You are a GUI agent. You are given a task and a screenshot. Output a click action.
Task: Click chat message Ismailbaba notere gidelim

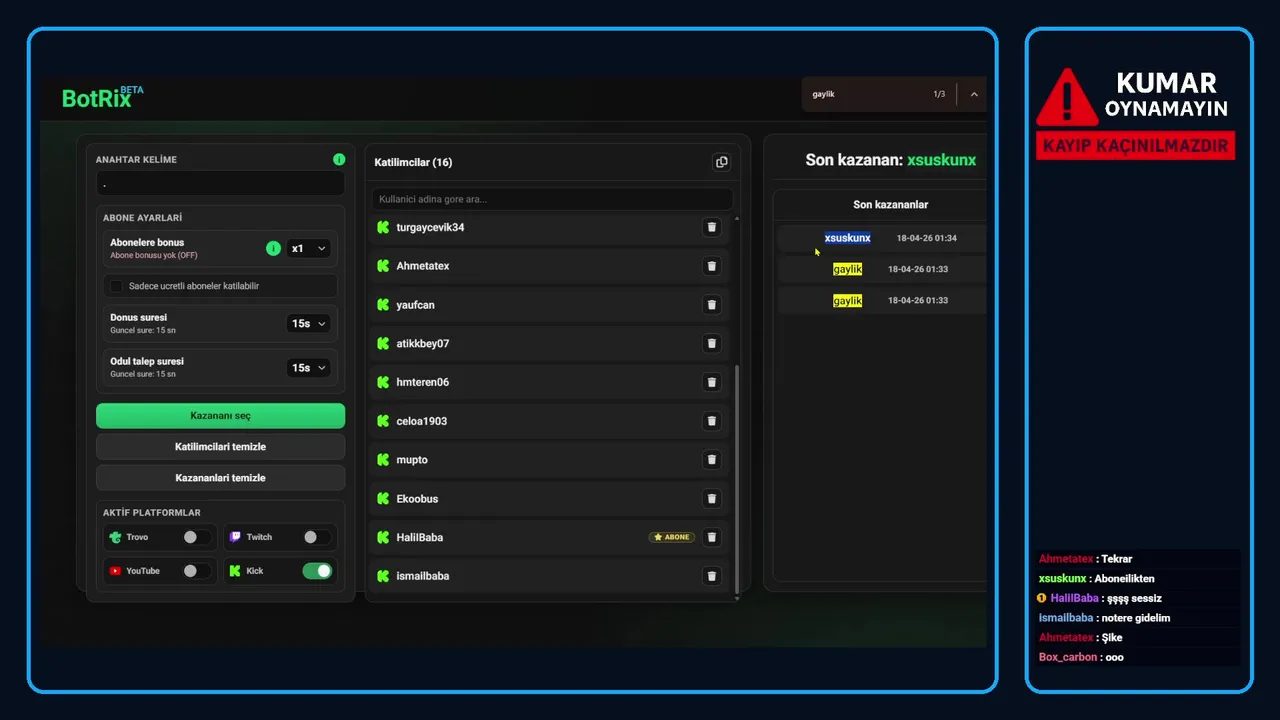(x=1104, y=618)
